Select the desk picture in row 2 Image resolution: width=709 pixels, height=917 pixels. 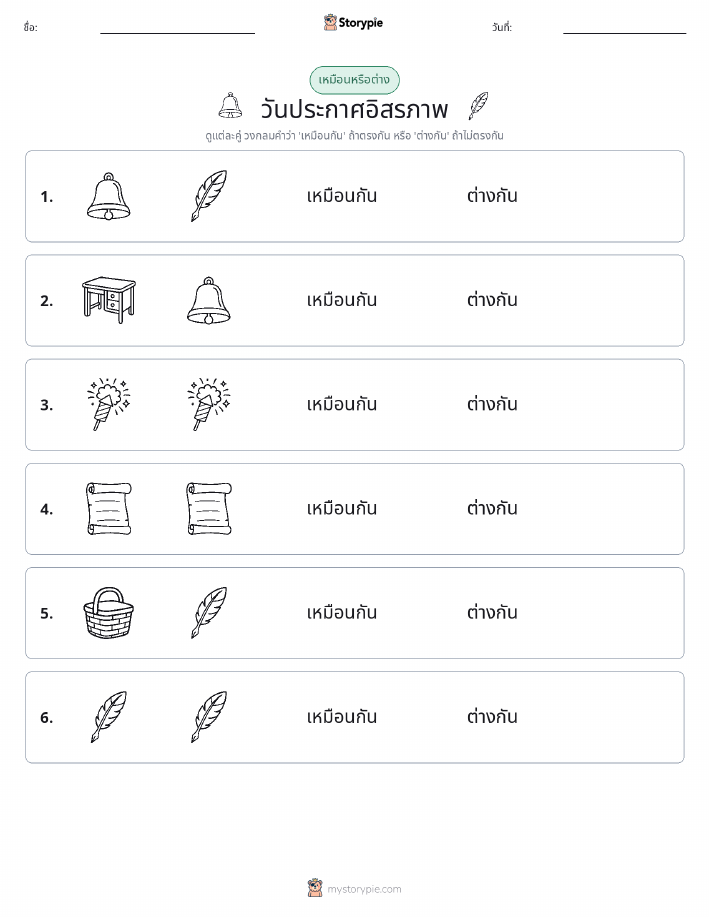pos(109,300)
